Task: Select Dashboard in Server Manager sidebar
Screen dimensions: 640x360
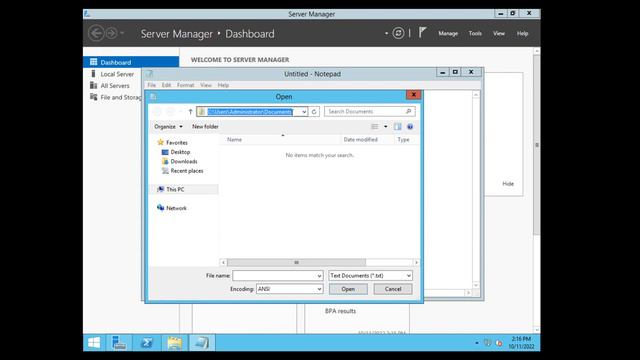Action: pyautogui.click(x=131, y=62)
